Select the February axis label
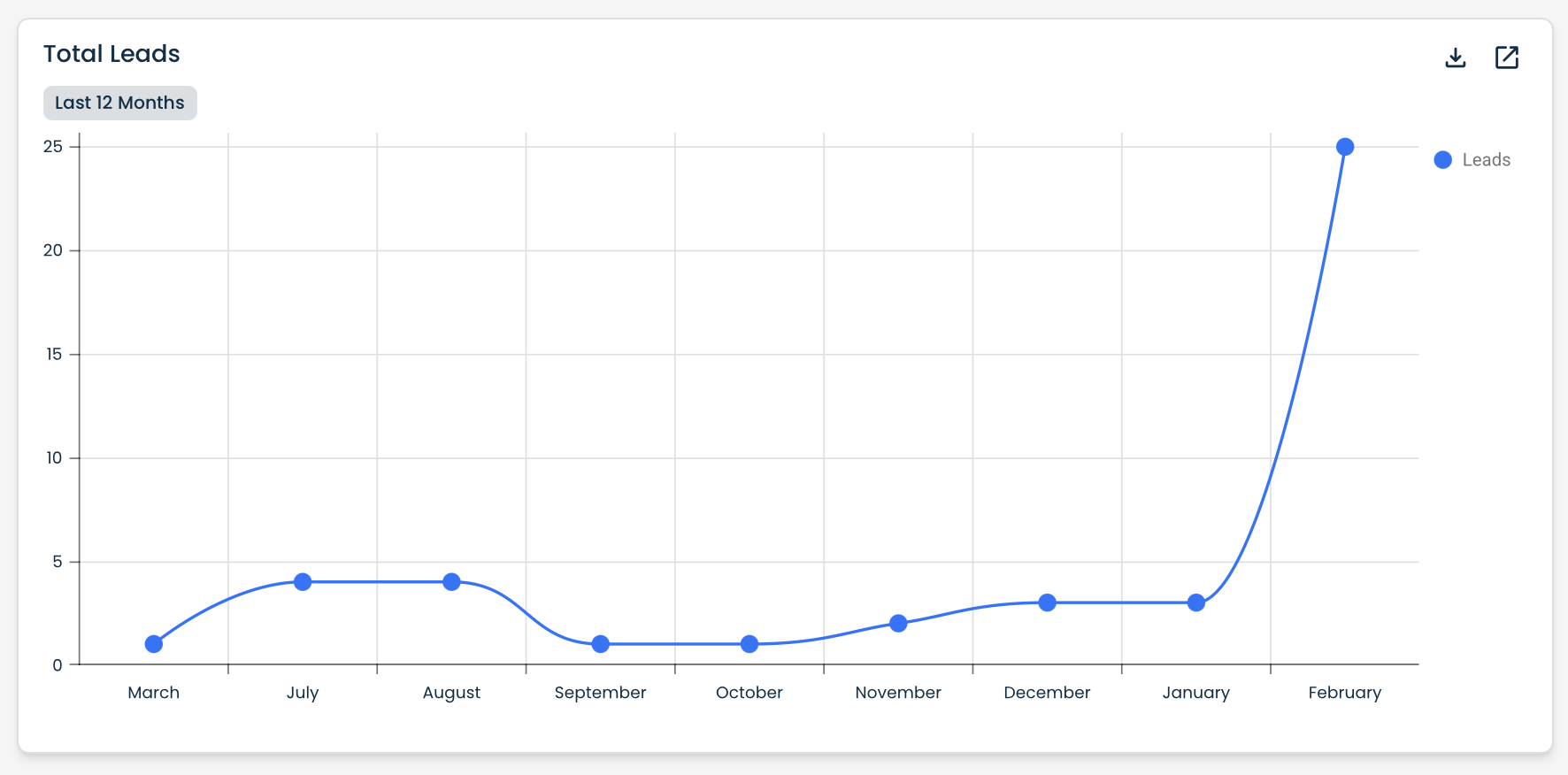Viewport: 1568px width, 775px height. click(1344, 693)
